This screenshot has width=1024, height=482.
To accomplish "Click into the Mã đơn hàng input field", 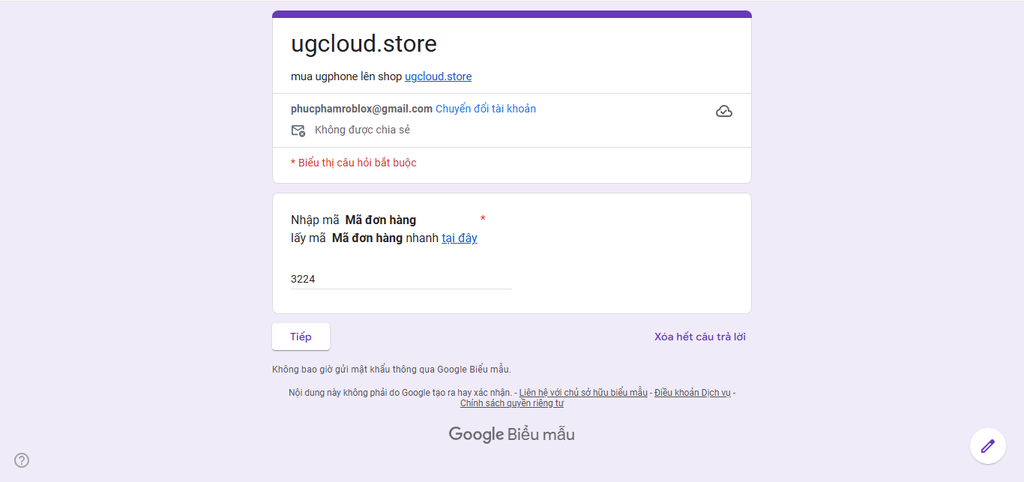I will tap(401, 280).
